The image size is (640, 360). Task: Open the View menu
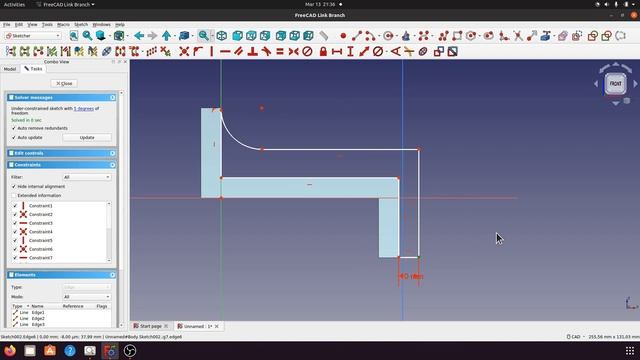[32, 24]
